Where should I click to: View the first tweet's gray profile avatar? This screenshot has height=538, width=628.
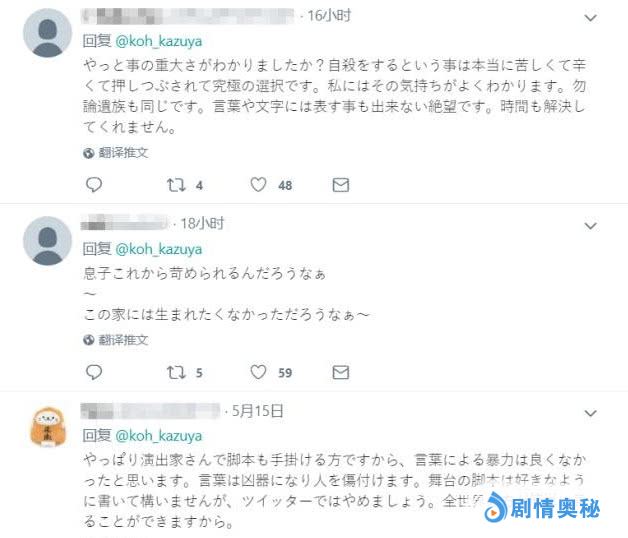coord(47,38)
